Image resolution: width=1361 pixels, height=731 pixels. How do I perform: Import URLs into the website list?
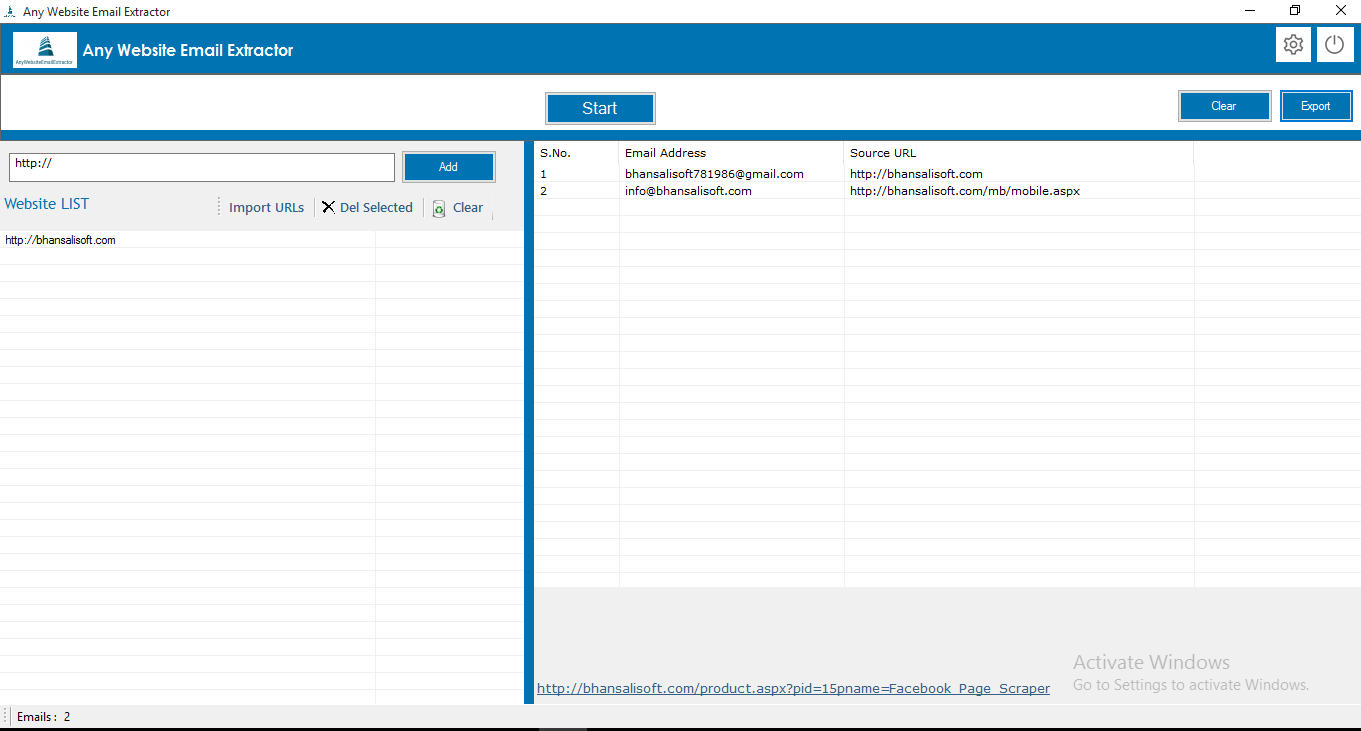(266, 208)
